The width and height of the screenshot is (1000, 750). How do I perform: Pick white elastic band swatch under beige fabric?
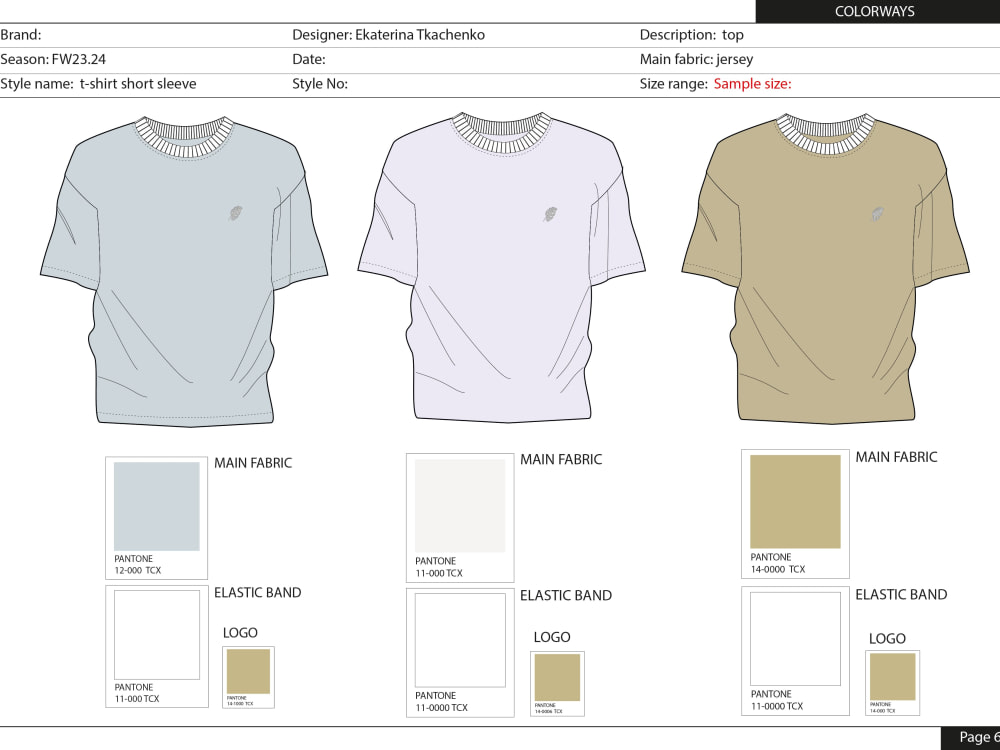795,639
